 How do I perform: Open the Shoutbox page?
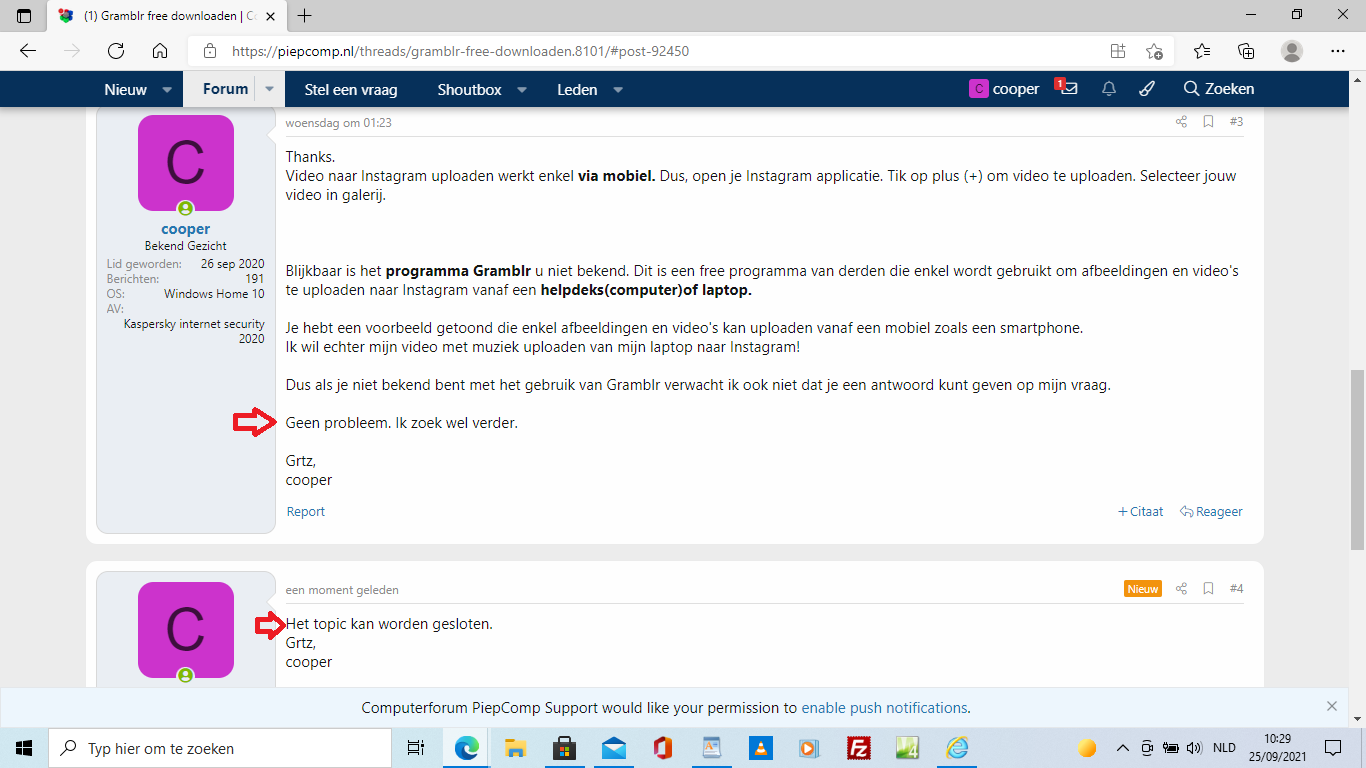(469, 89)
